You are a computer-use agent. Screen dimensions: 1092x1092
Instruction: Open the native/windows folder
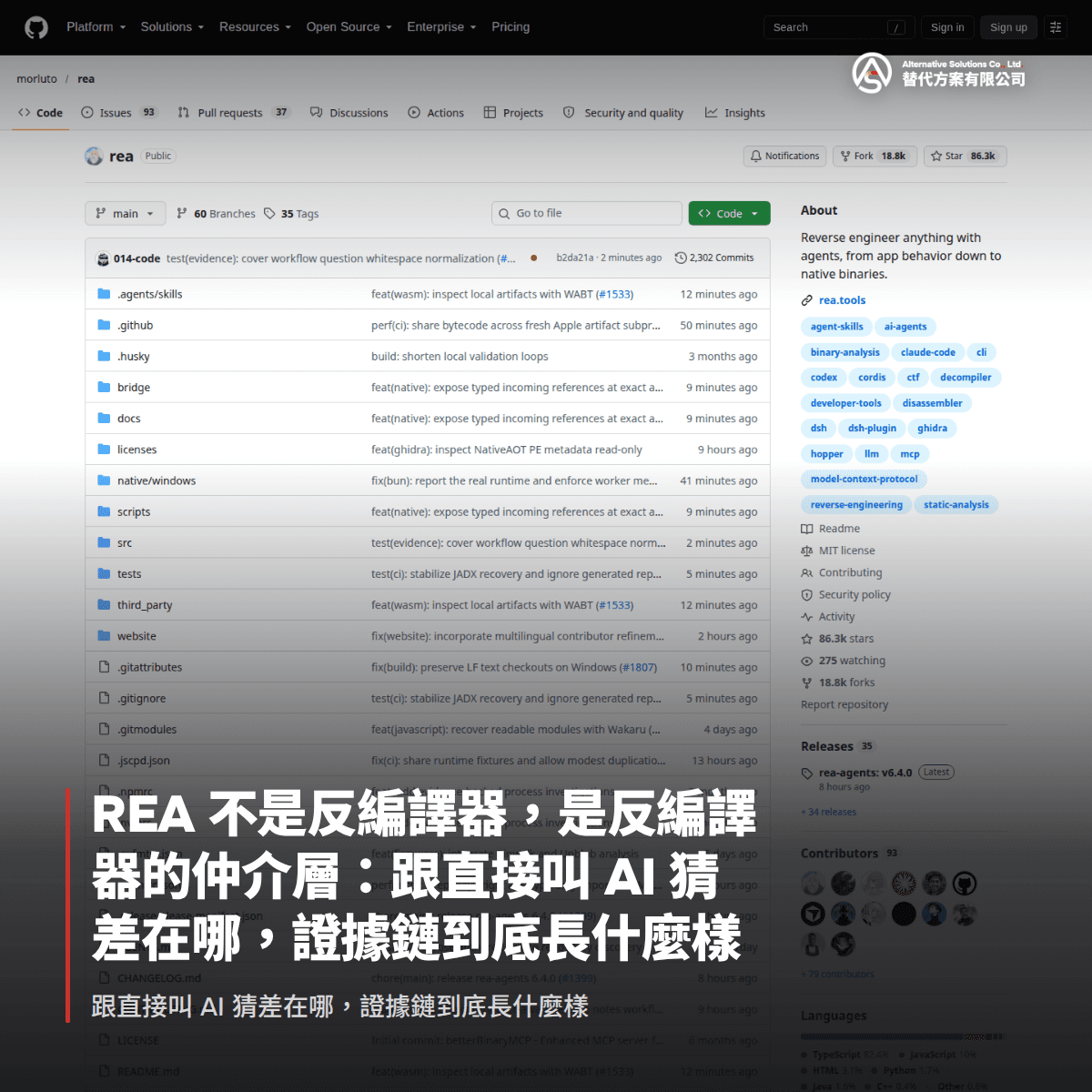[x=157, y=480]
